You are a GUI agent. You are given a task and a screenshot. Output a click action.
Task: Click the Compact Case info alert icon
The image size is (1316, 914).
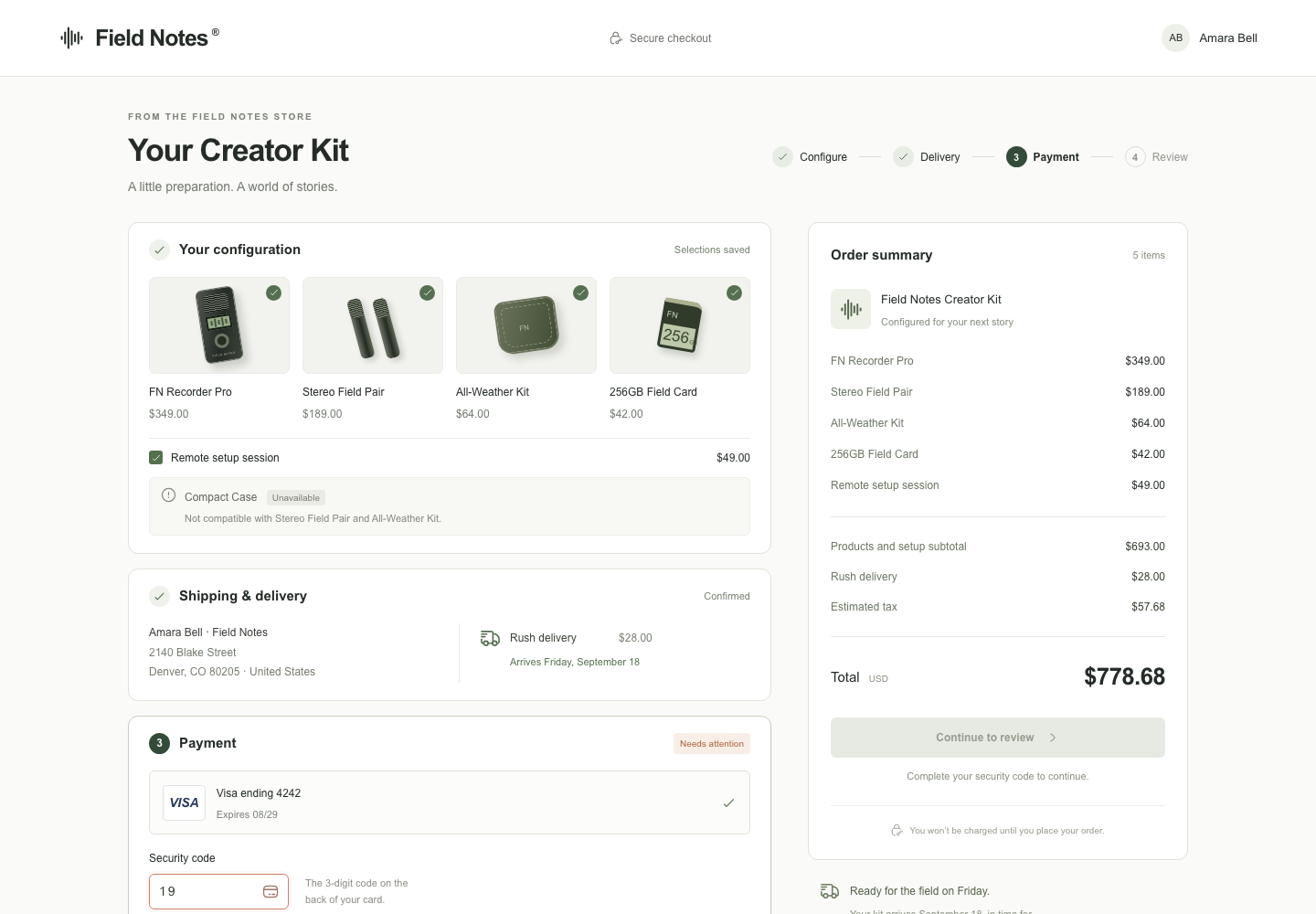click(168, 495)
